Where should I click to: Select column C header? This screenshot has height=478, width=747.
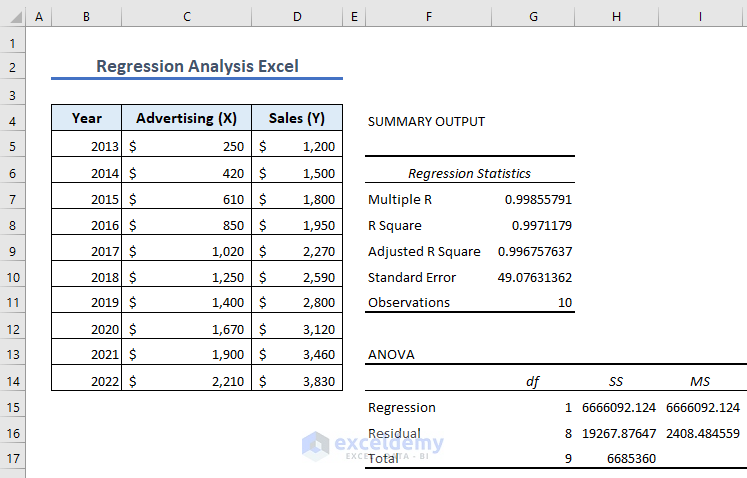click(x=187, y=18)
